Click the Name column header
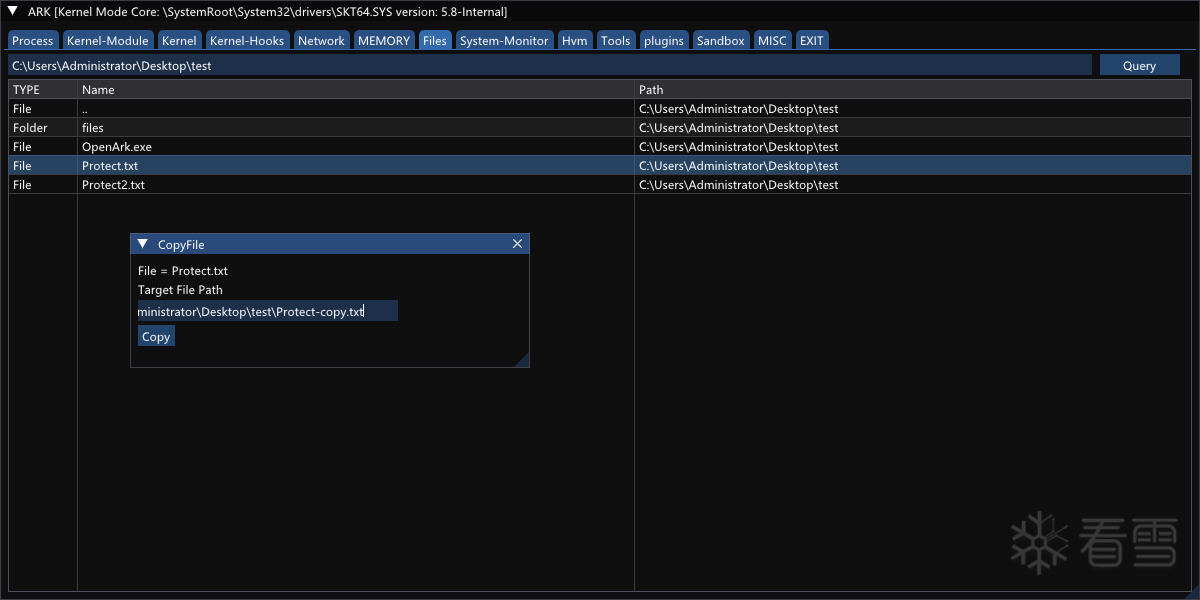The height and width of the screenshot is (600, 1200). (x=356, y=89)
